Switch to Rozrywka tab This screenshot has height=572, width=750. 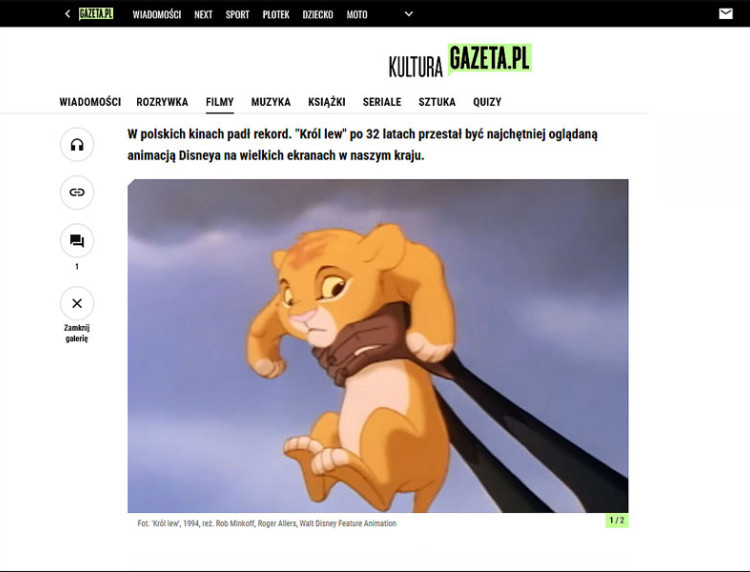(162, 102)
